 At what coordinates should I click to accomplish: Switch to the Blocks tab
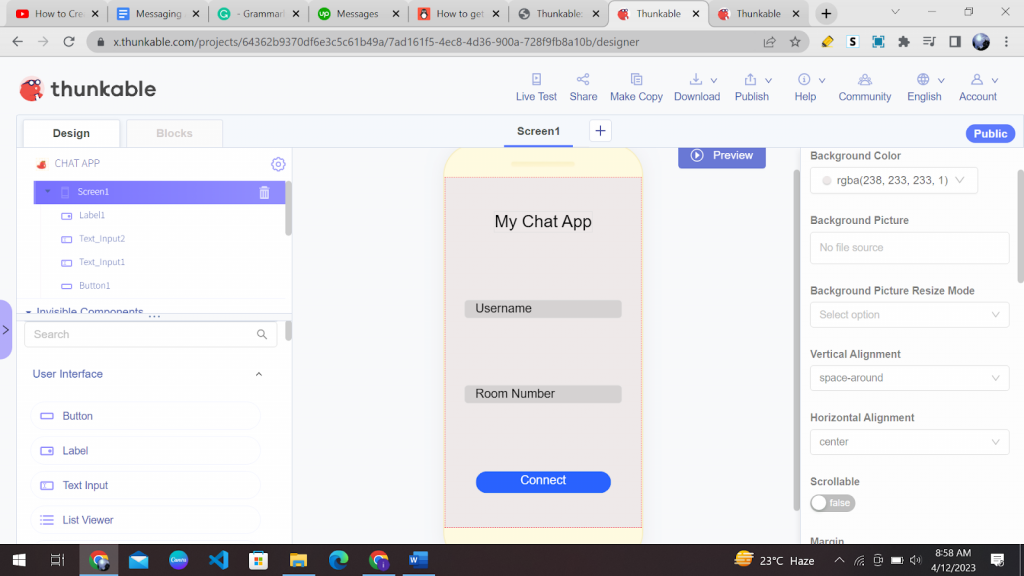click(174, 133)
